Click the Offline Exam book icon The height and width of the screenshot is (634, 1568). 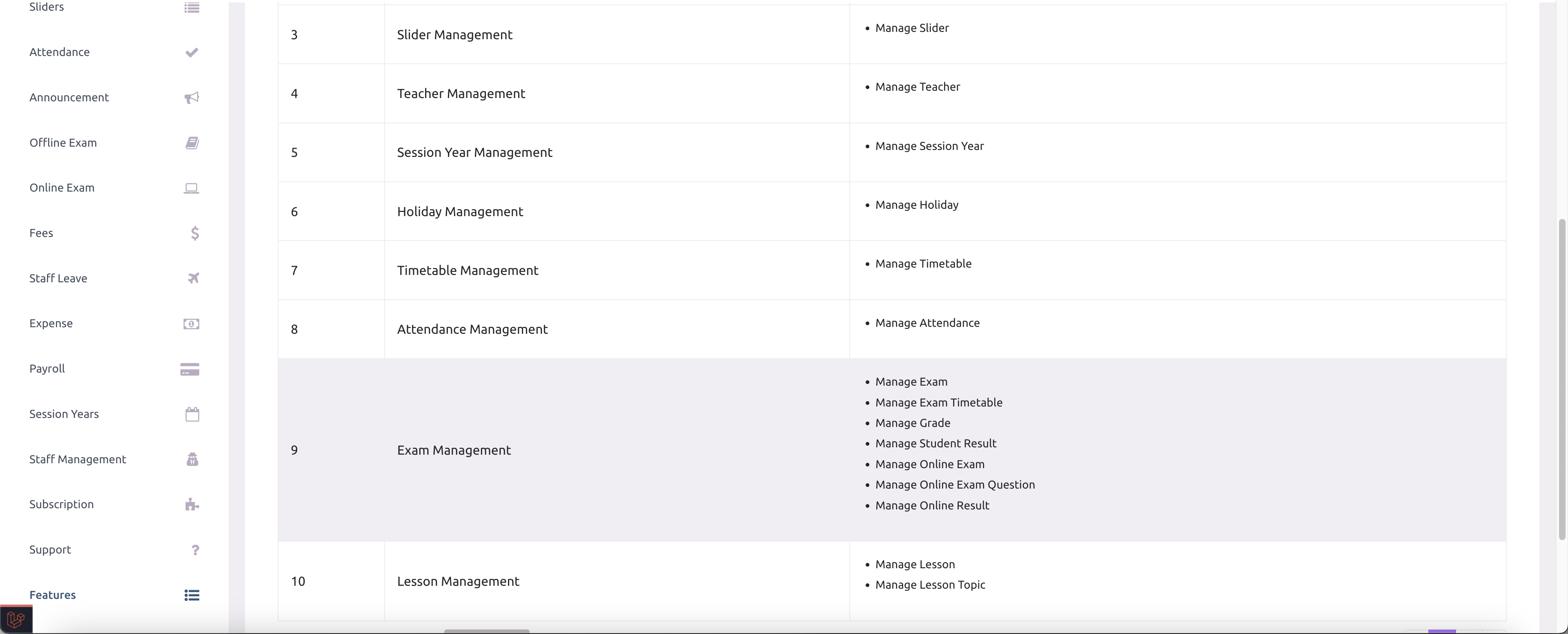point(192,143)
